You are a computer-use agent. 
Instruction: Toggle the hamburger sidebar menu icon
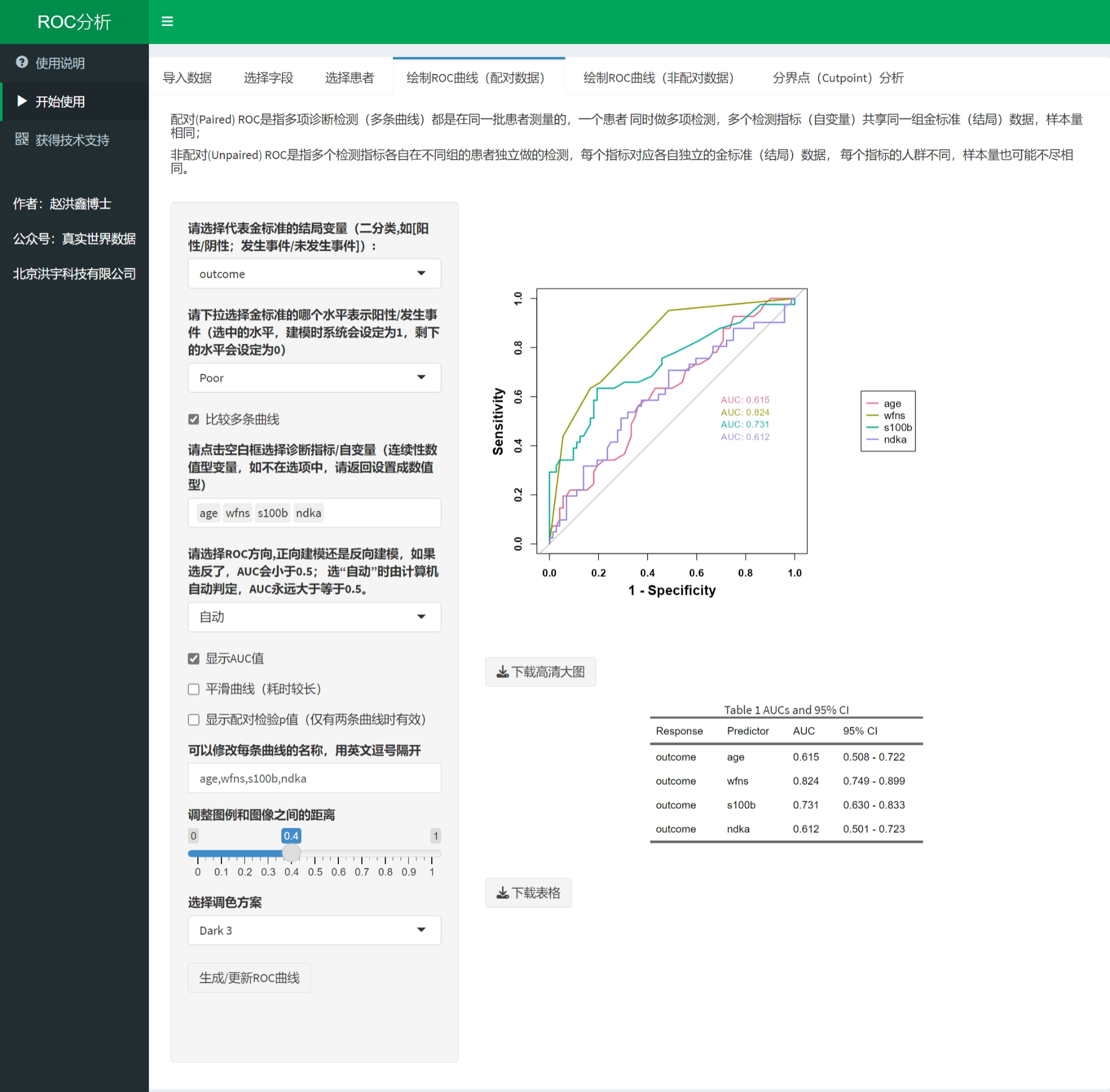pyautogui.click(x=167, y=21)
